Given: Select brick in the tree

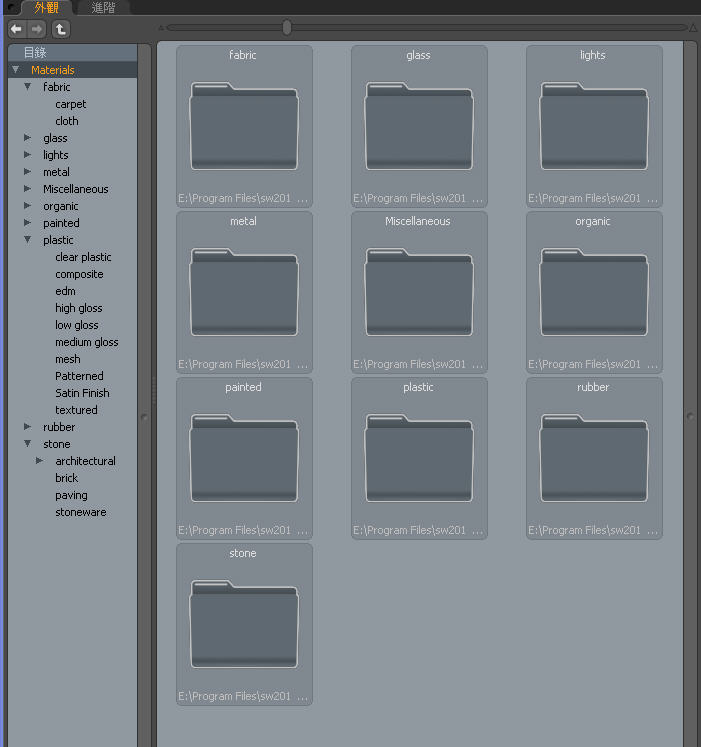Looking at the screenshot, I should pos(66,478).
